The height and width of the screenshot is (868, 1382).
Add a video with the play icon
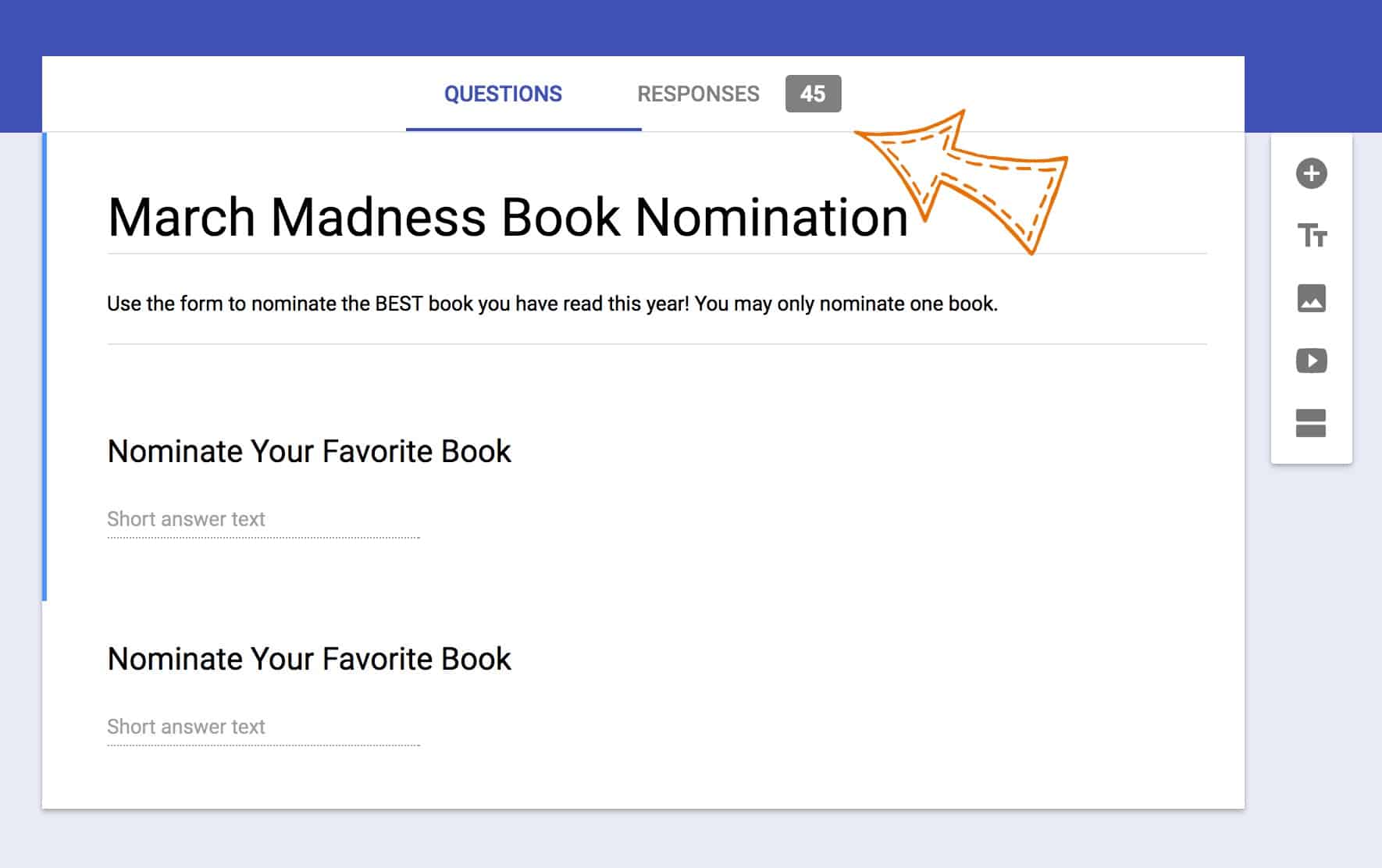tap(1311, 361)
